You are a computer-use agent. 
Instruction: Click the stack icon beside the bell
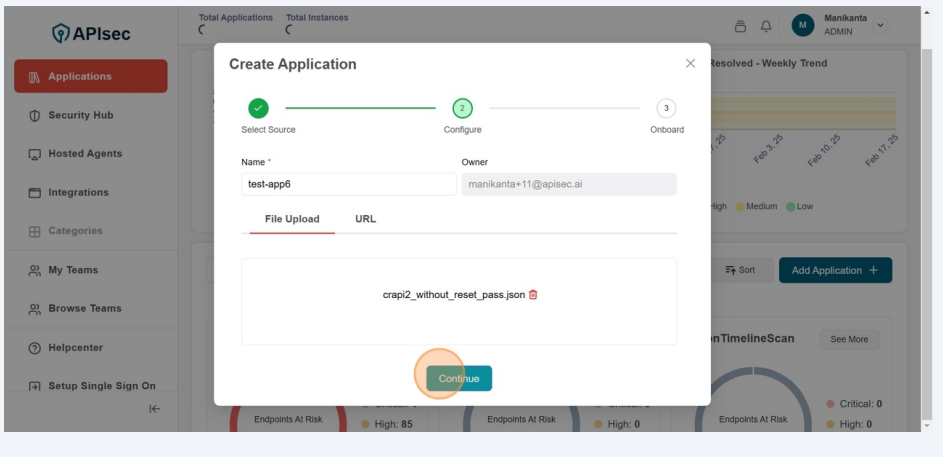[x=741, y=26]
